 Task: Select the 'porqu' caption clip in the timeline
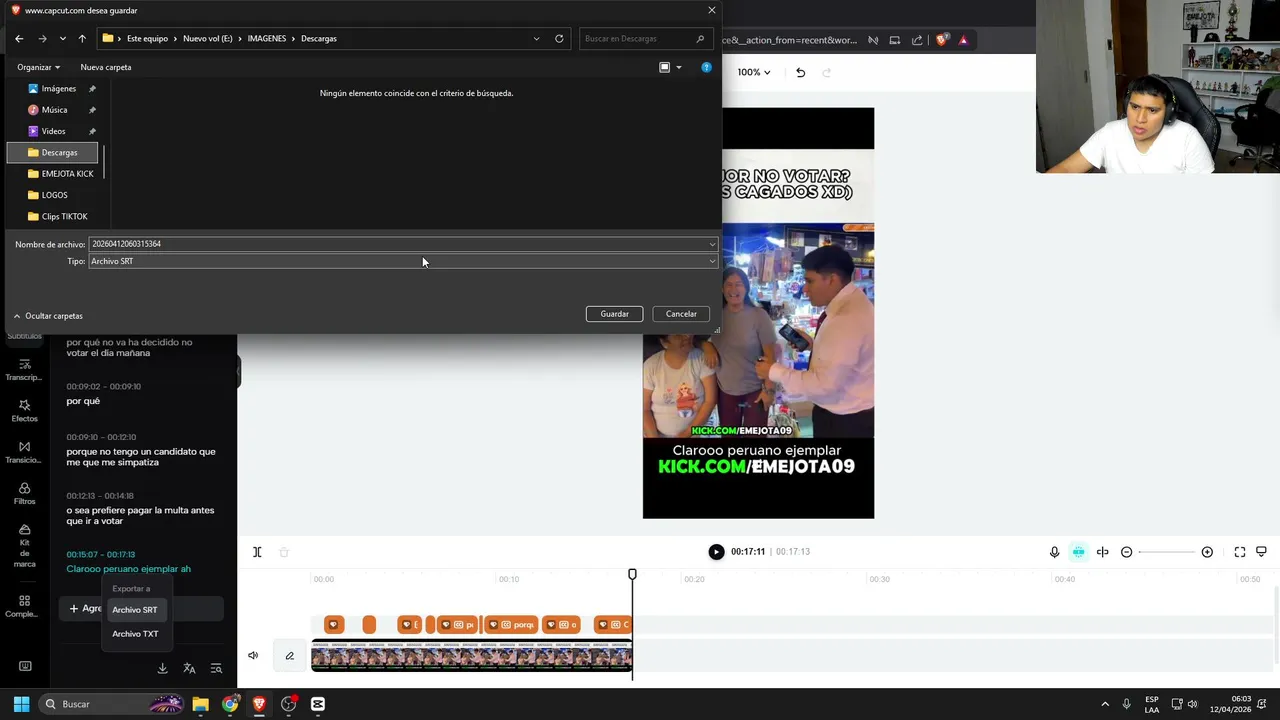point(512,625)
